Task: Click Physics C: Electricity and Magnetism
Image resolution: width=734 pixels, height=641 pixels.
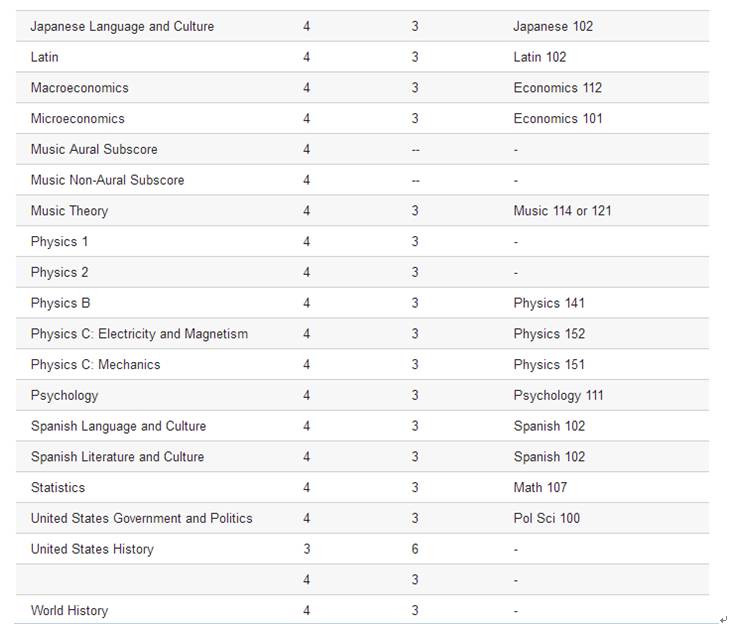Action: 139,334
